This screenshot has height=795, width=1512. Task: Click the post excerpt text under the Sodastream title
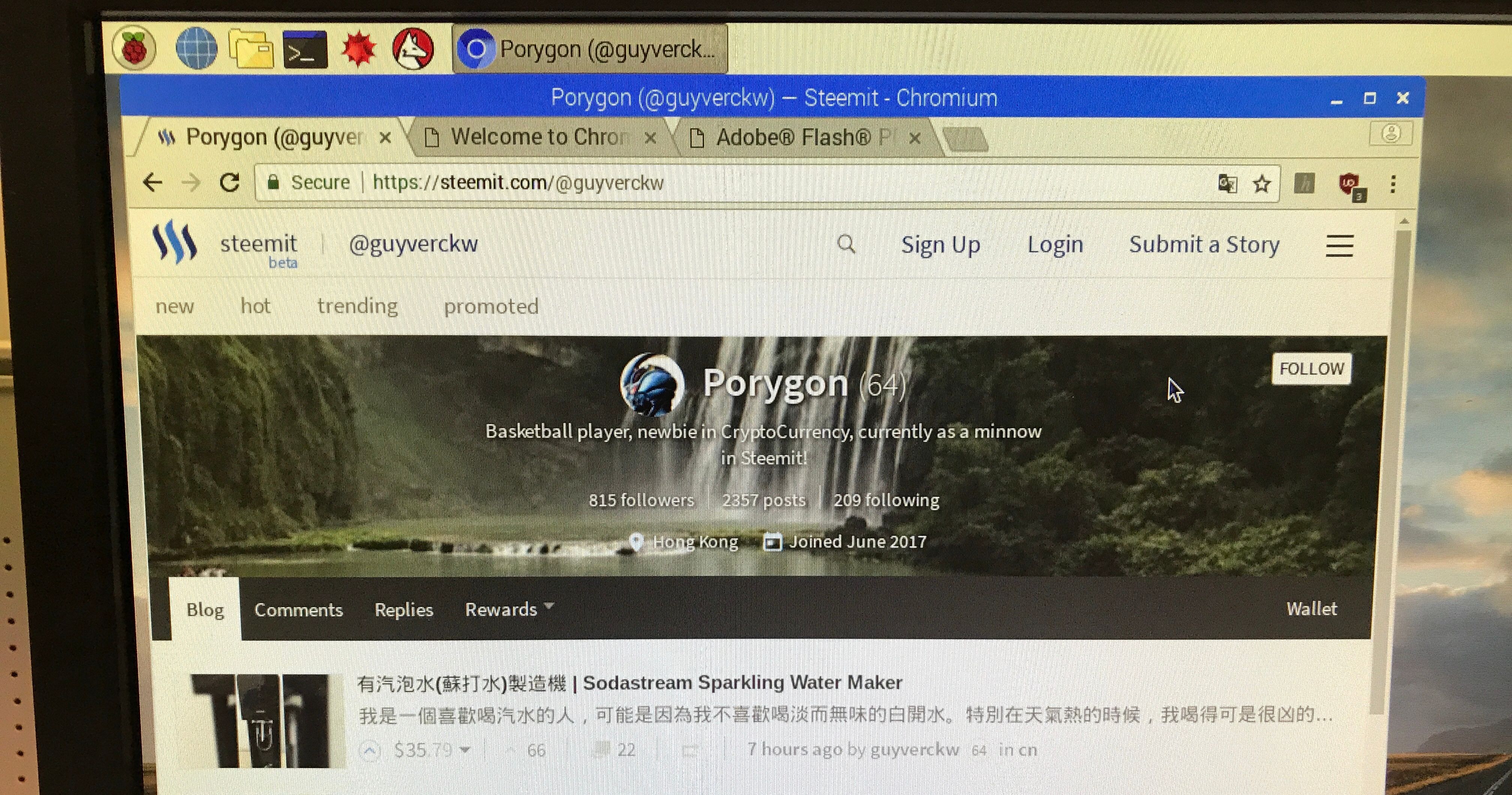[x=845, y=716]
